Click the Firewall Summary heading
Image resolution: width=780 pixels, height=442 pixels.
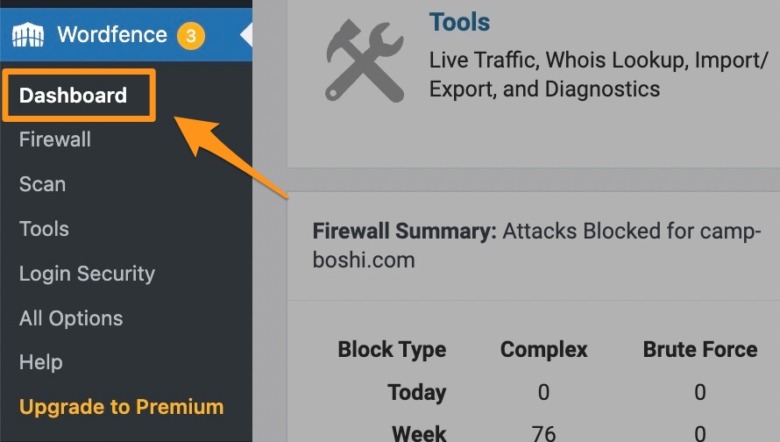point(404,231)
